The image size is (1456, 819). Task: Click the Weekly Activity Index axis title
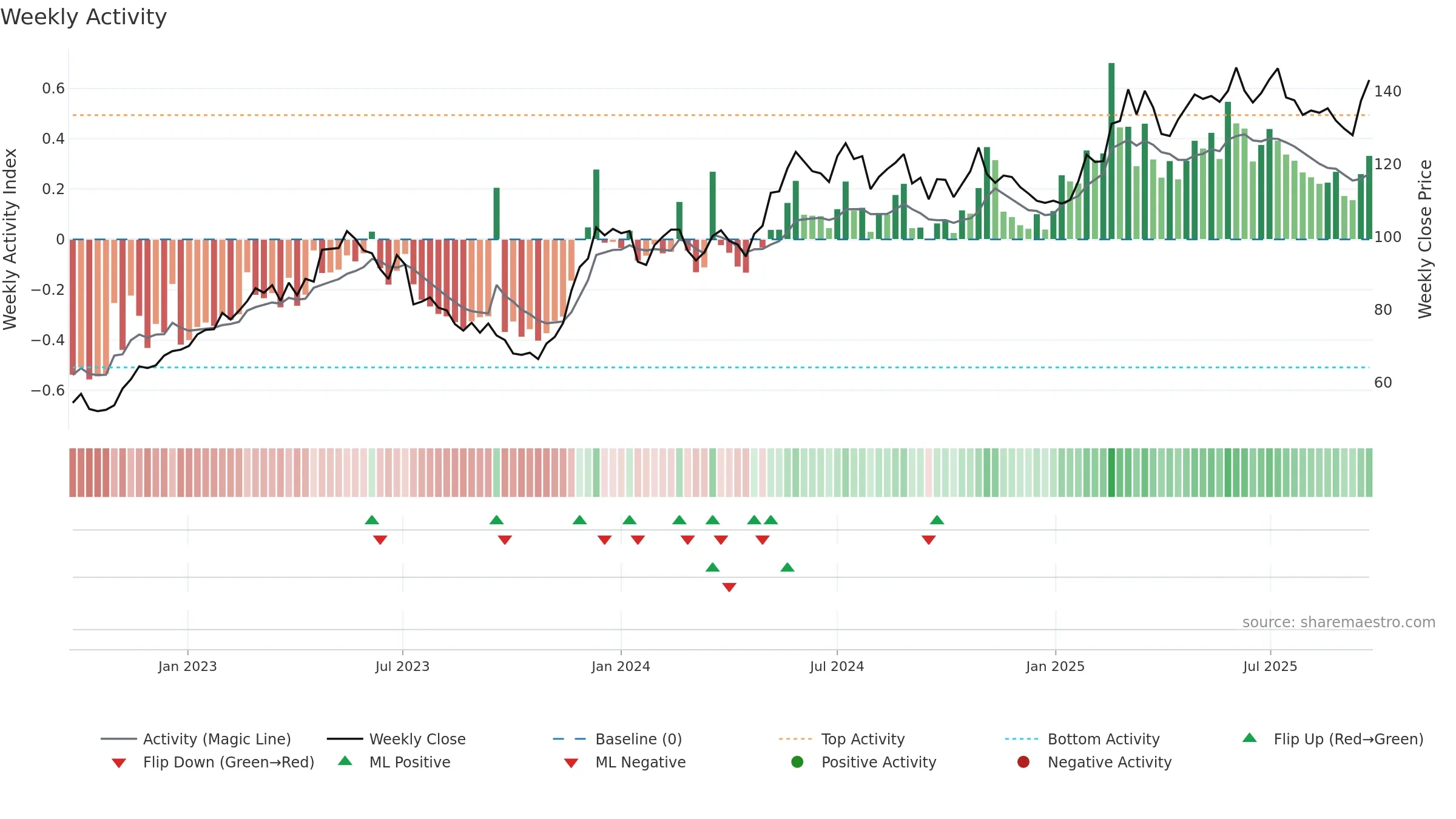[10, 239]
